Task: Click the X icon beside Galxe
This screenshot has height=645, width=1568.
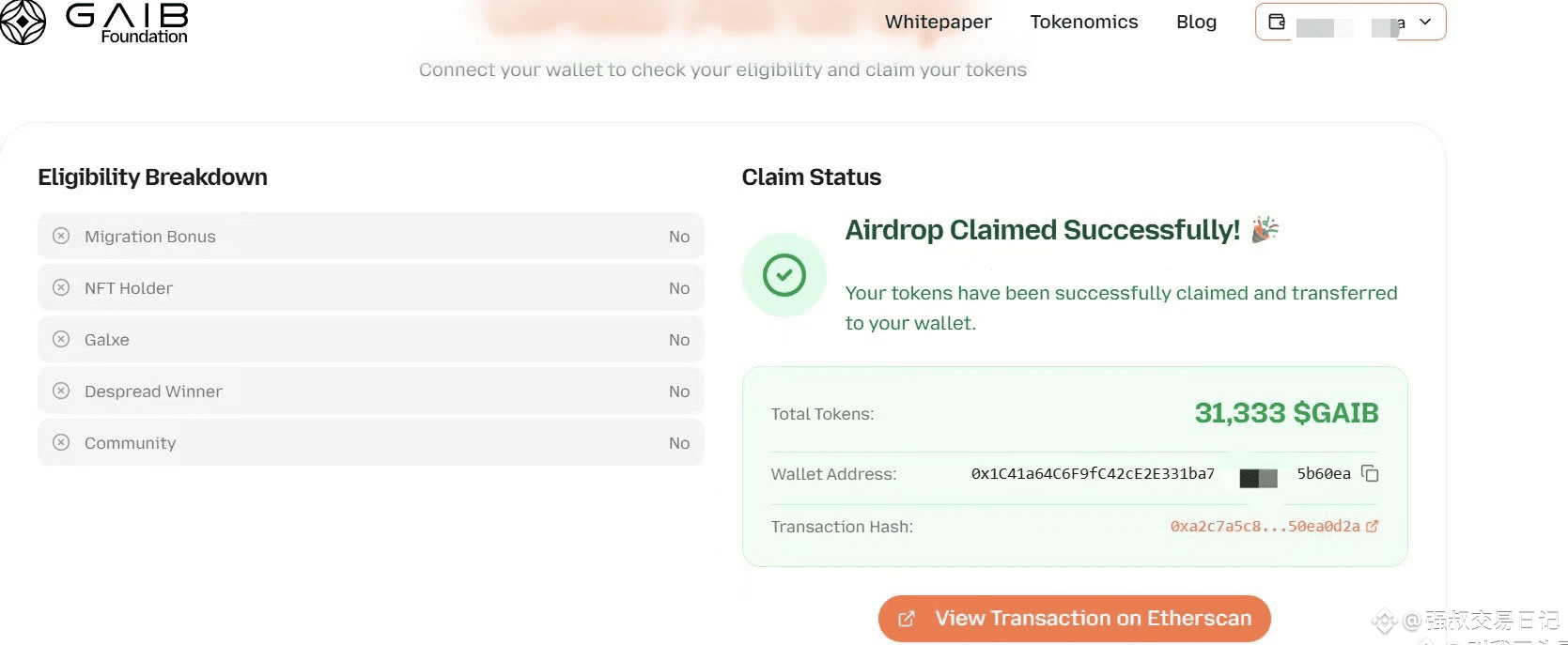Action: pyautogui.click(x=61, y=340)
